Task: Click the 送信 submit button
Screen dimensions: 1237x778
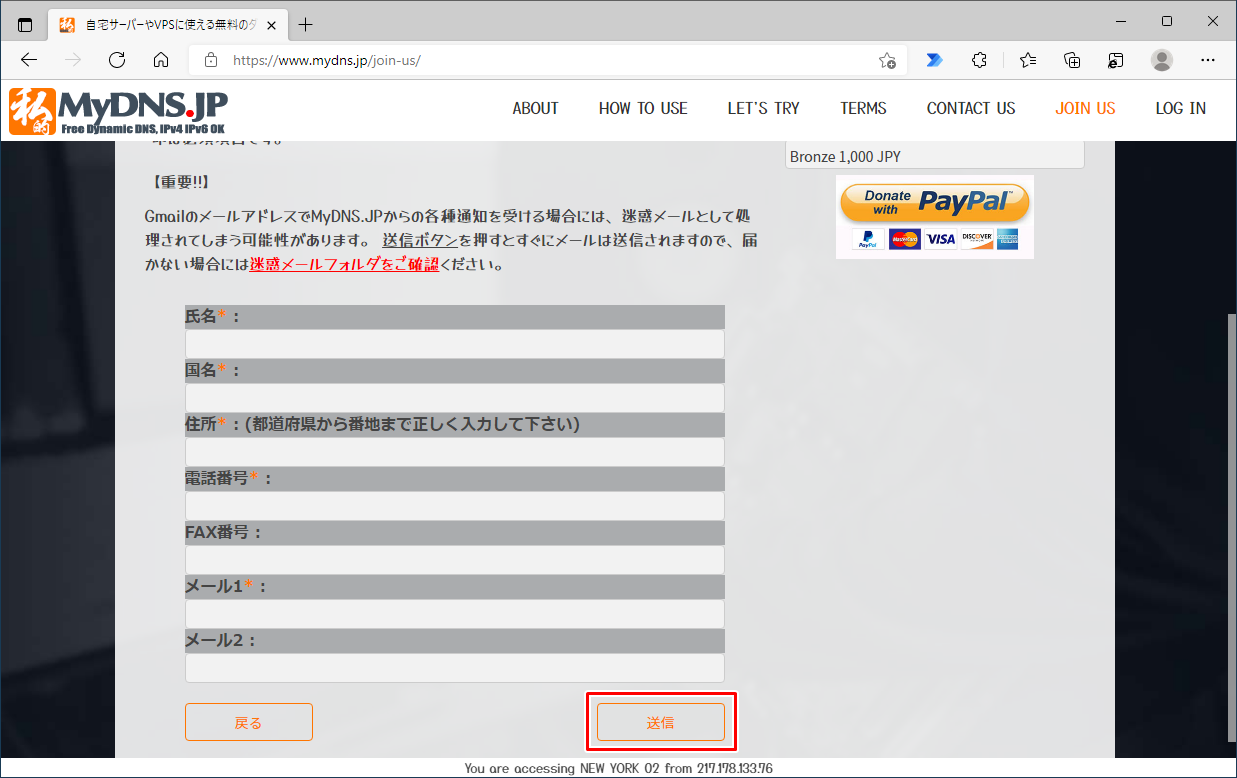Action: point(661,721)
